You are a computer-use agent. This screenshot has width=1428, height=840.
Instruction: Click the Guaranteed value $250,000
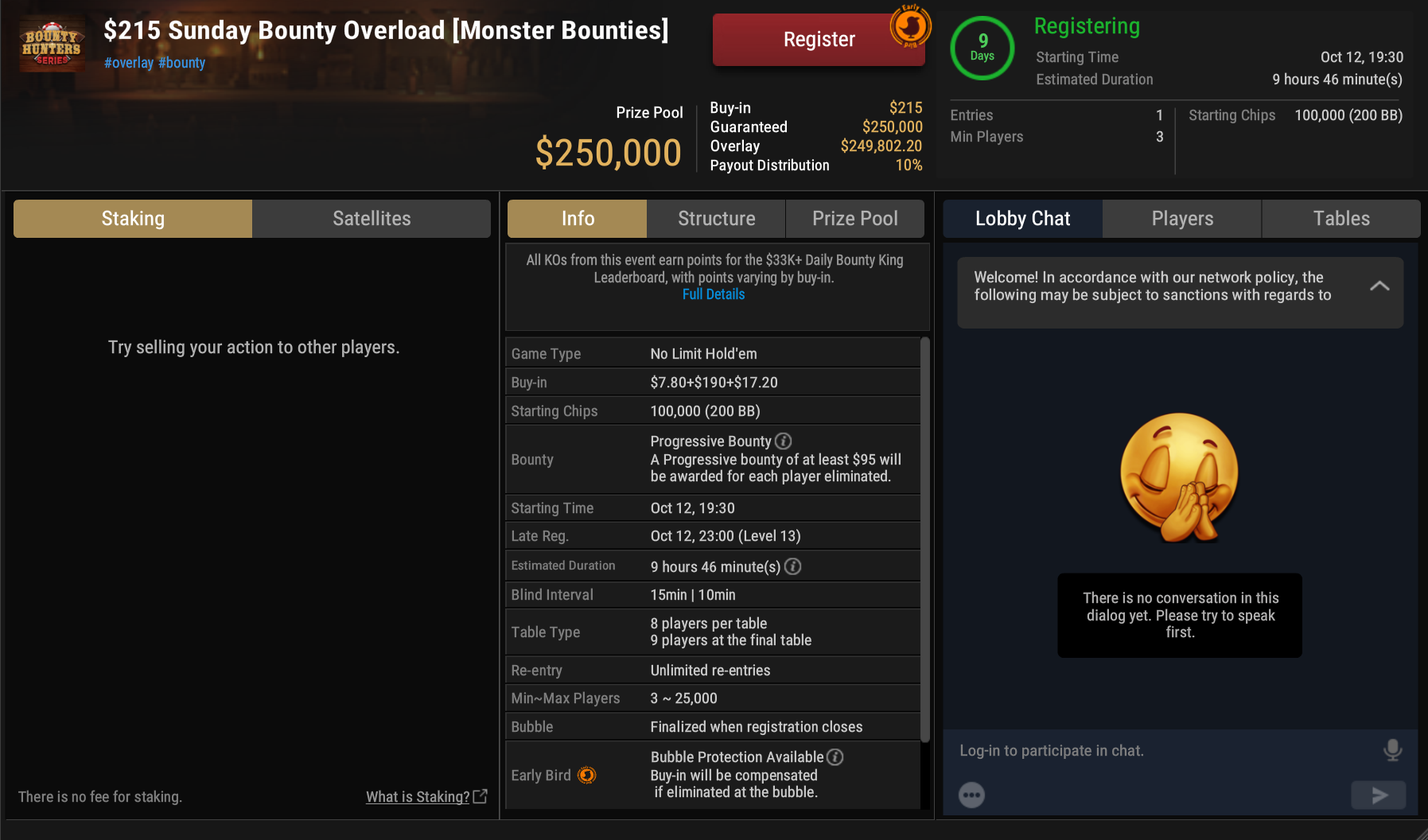pos(893,127)
